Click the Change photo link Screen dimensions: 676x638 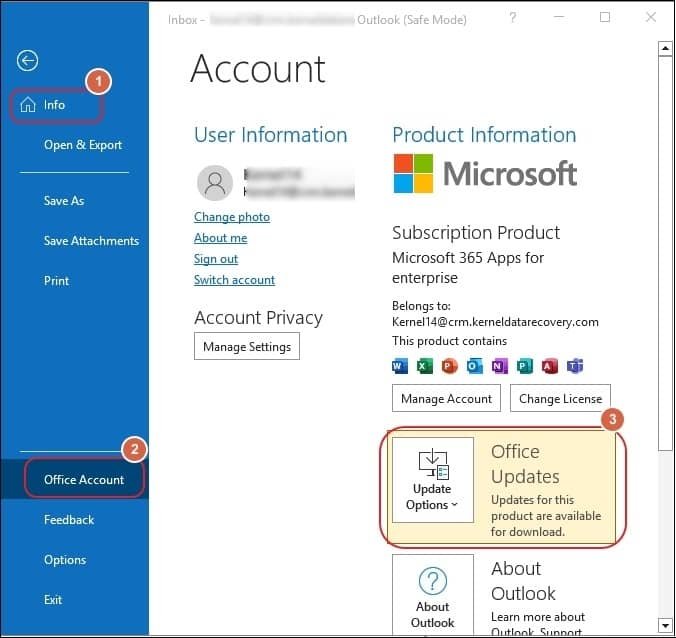232,216
